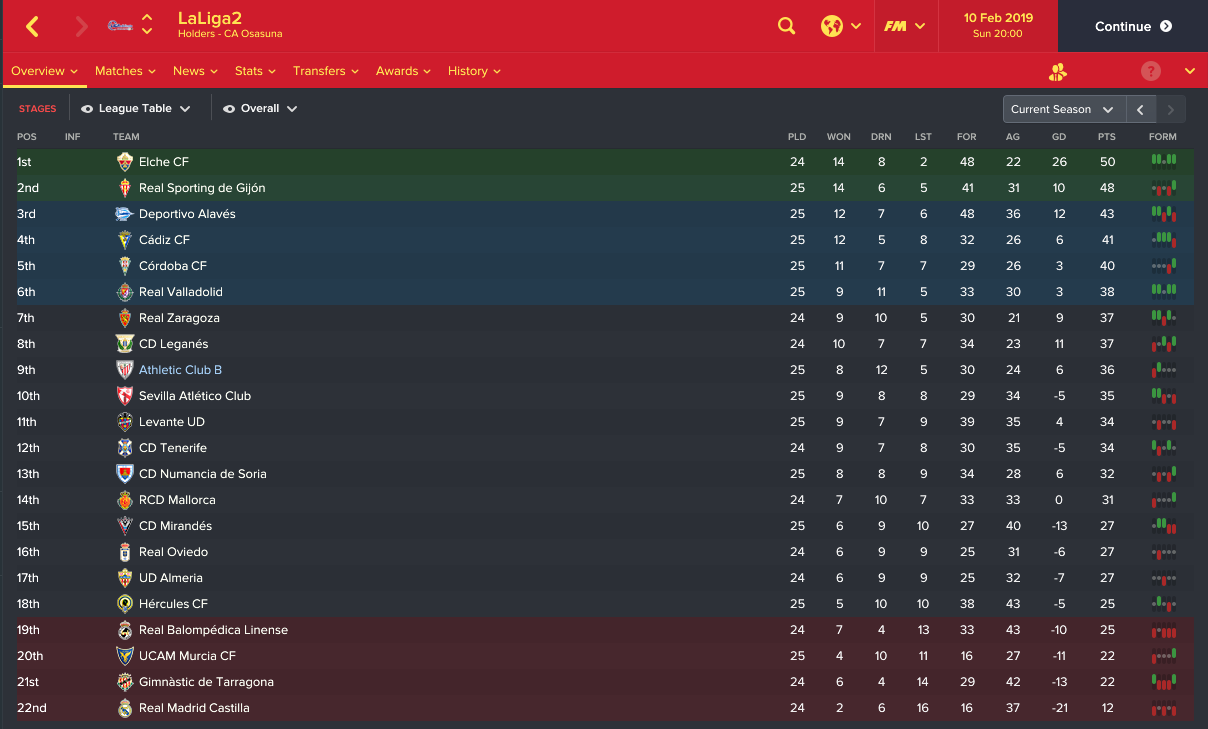Click the help question mark icon
1208x729 pixels.
coord(1151,71)
